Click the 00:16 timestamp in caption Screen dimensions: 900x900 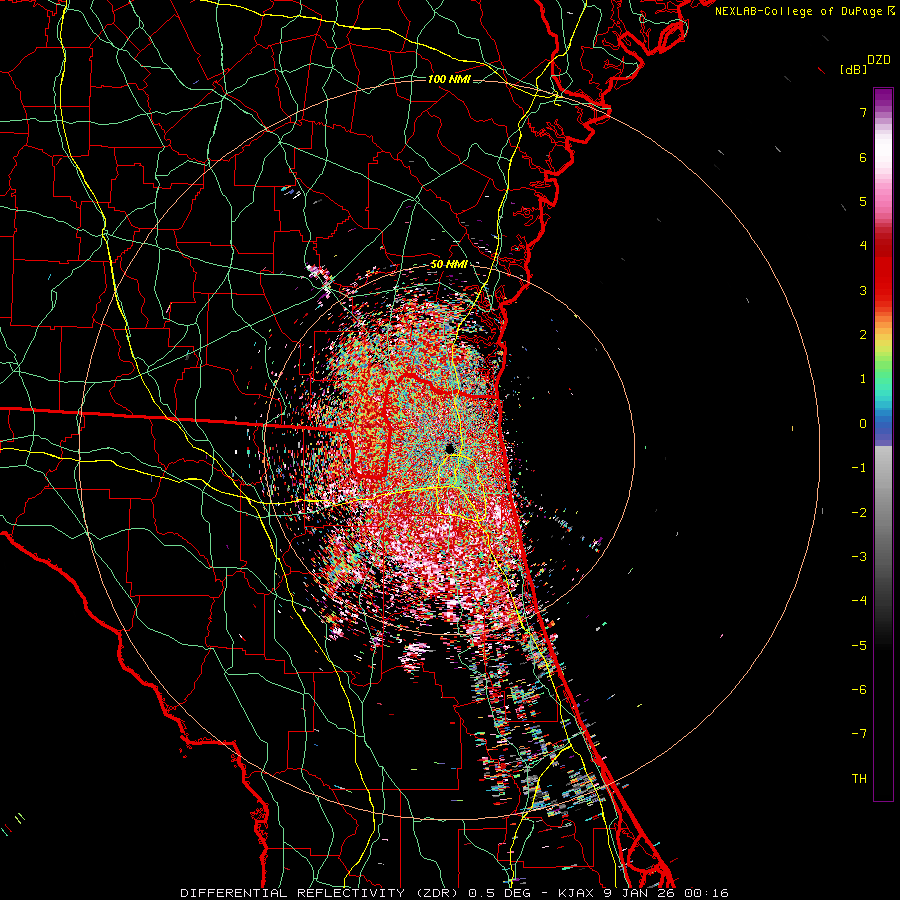707,893
